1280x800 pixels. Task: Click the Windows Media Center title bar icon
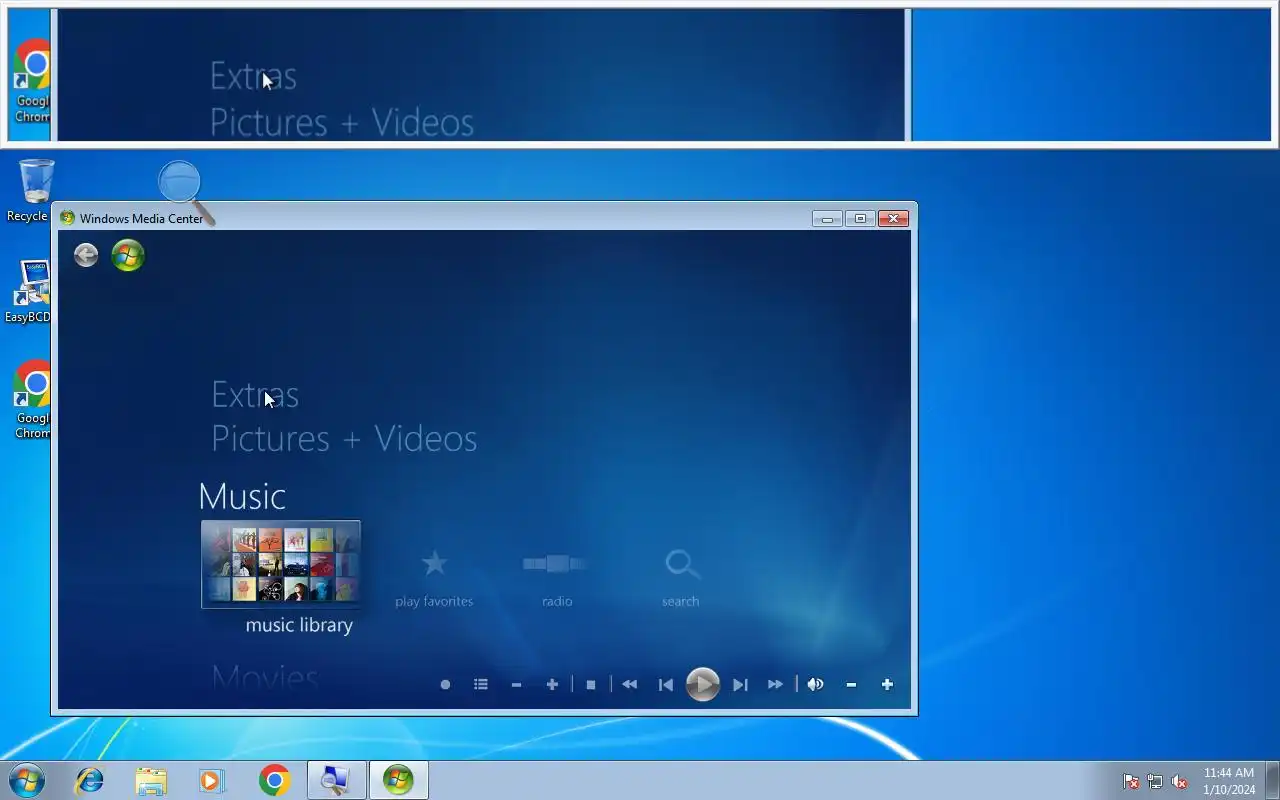click(x=67, y=218)
